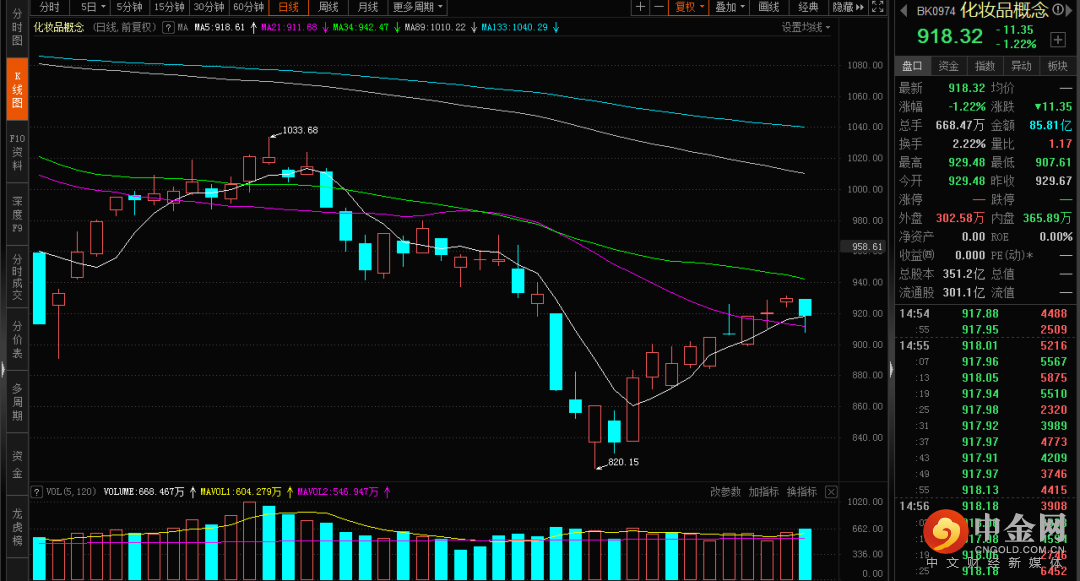This screenshot has width=1080, height=581.
Task: Open 分时图 in the left sidebar
Action: tap(17, 28)
